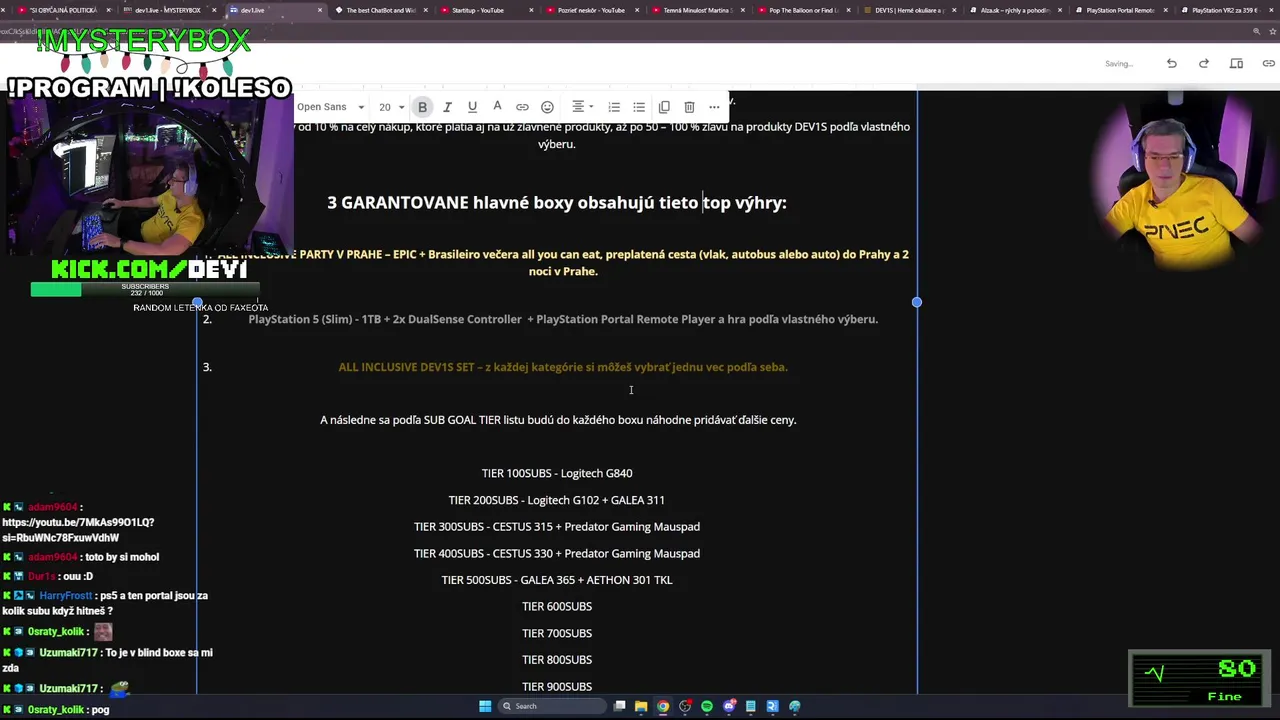
Task: Click the 'TIER 800SUBS' line
Action: (557, 660)
